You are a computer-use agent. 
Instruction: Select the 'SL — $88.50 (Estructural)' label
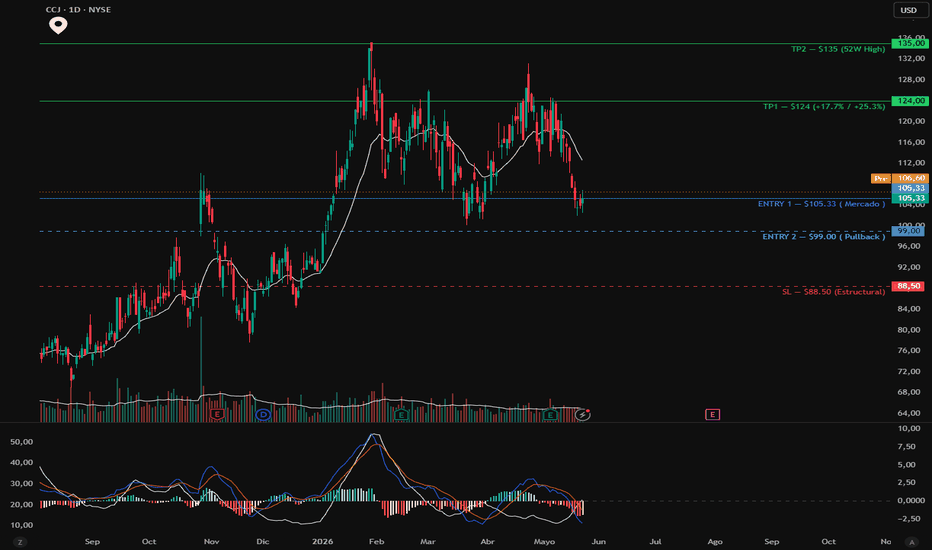pyautogui.click(x=834, y=292)
